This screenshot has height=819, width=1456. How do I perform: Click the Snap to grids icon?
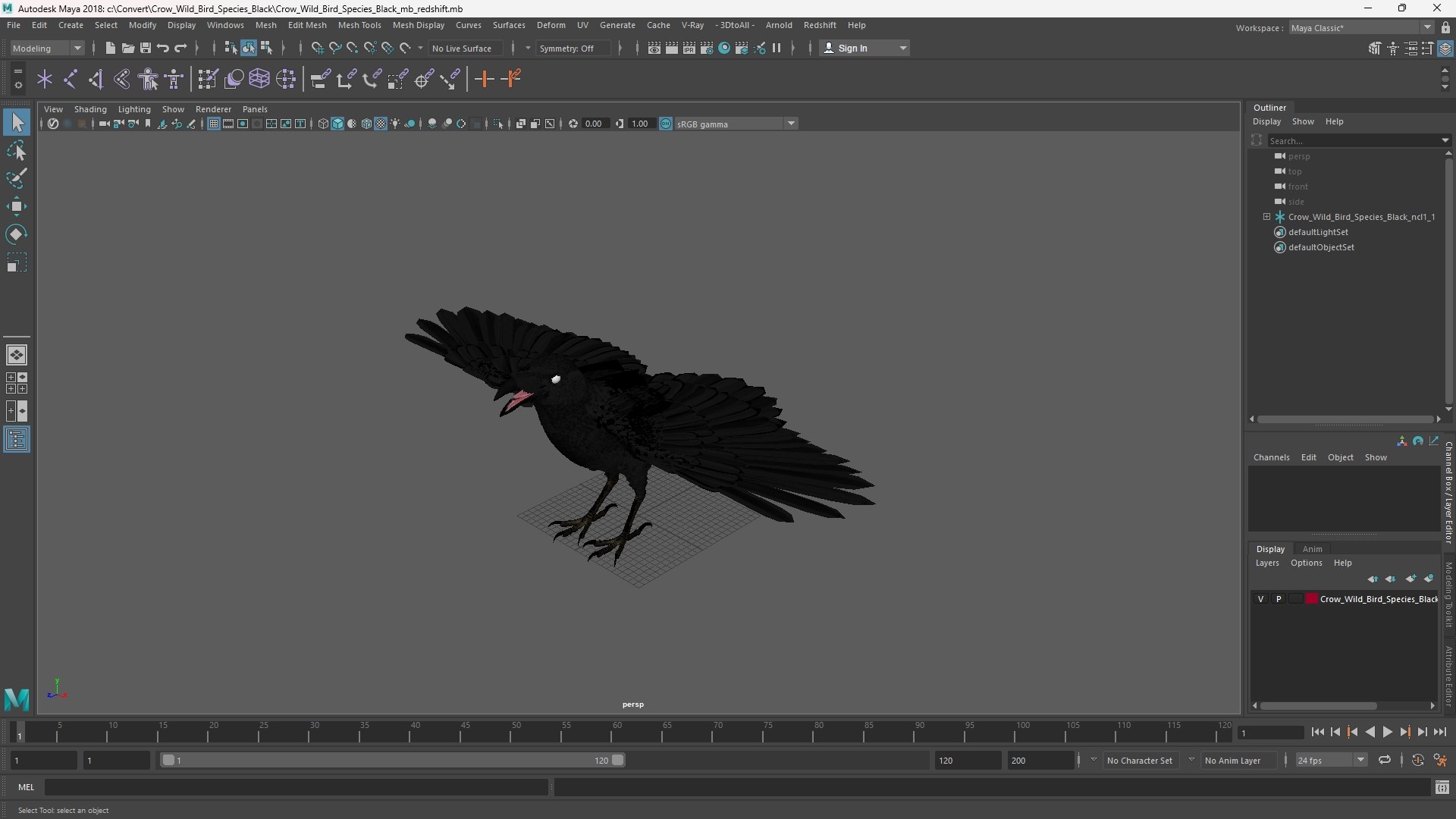tap(317, 48)
